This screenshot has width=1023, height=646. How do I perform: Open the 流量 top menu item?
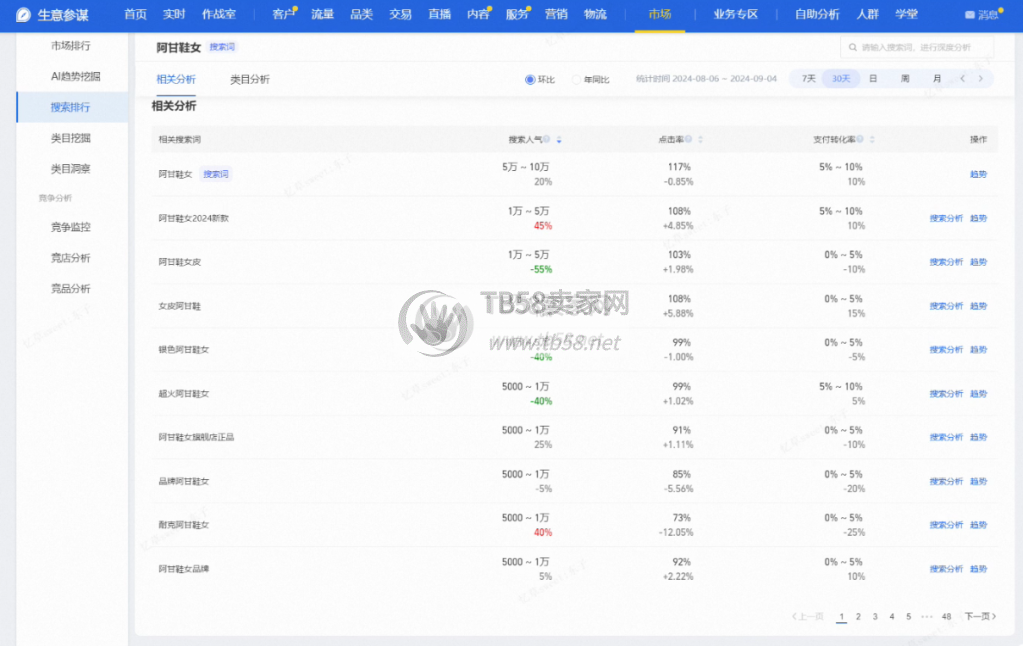[322, 15]
